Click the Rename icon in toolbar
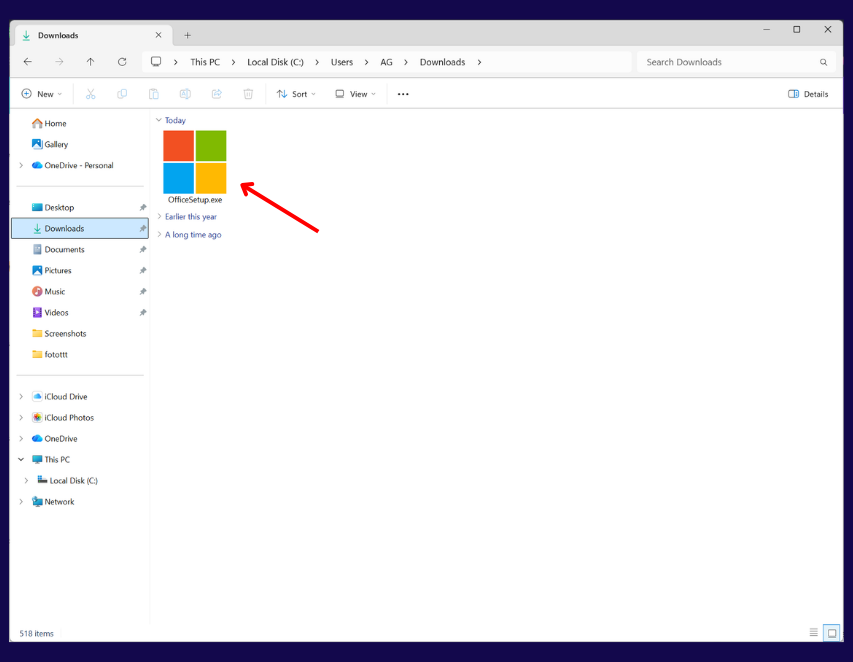Image resolution: width=853 pixels, height=662 pixels. click(x=185, y=94)
